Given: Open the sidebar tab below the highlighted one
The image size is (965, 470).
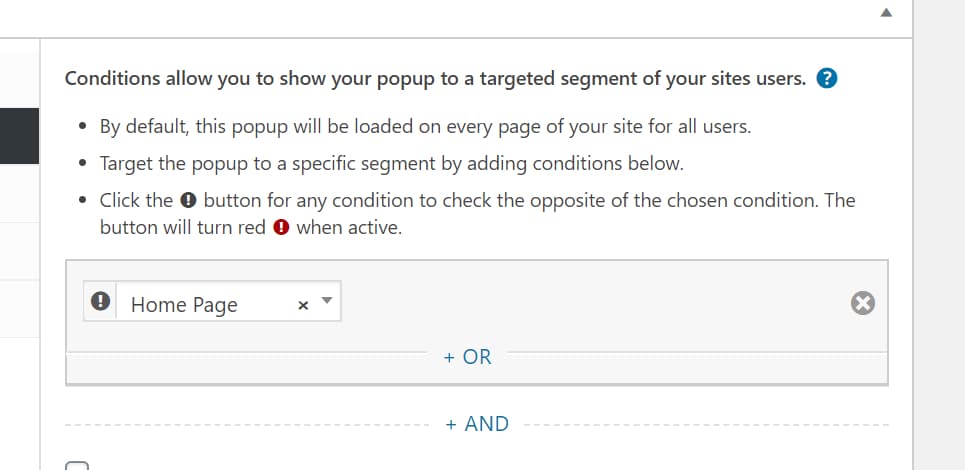Looking at the screenshot, I should coord(20,193).
